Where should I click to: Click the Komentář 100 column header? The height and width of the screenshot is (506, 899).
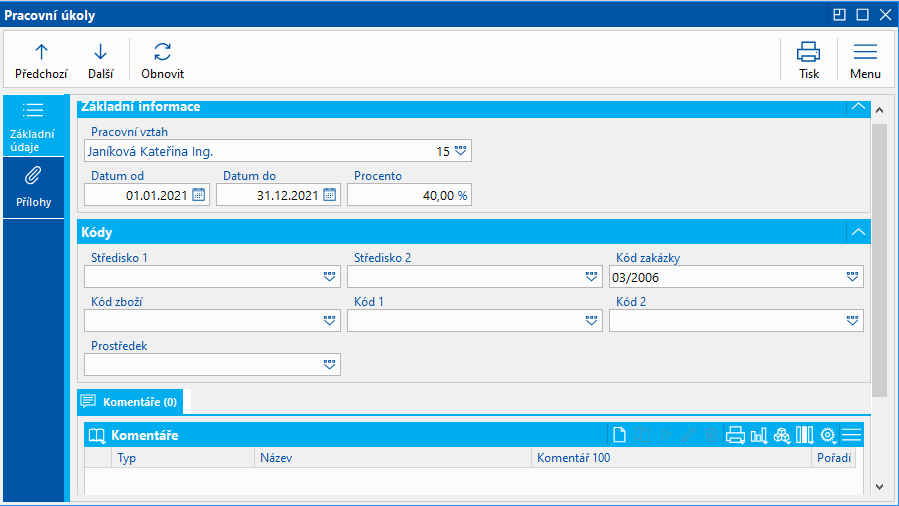[671, 458]
